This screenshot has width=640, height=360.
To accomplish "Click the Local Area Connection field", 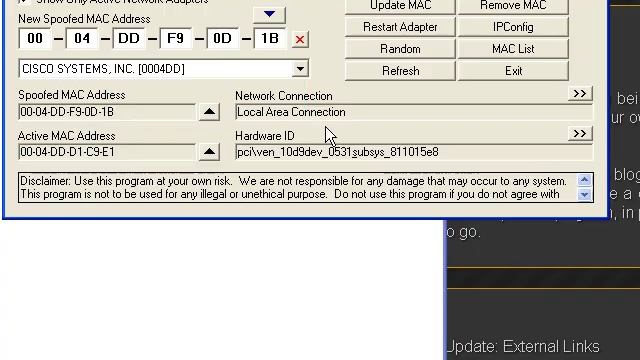I will [414, 112].
